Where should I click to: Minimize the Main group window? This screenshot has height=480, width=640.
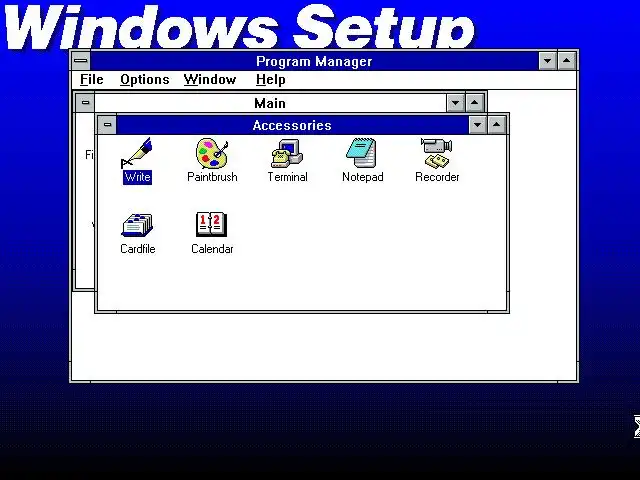pos(456,103)
